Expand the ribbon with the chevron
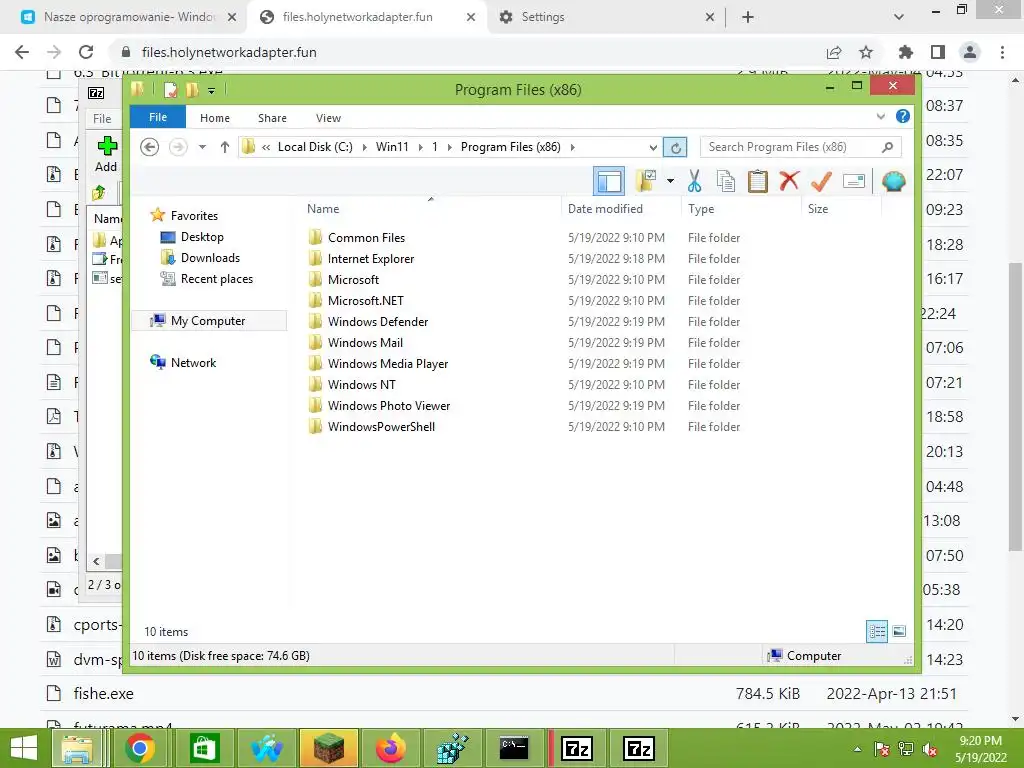 pos(880,116)
